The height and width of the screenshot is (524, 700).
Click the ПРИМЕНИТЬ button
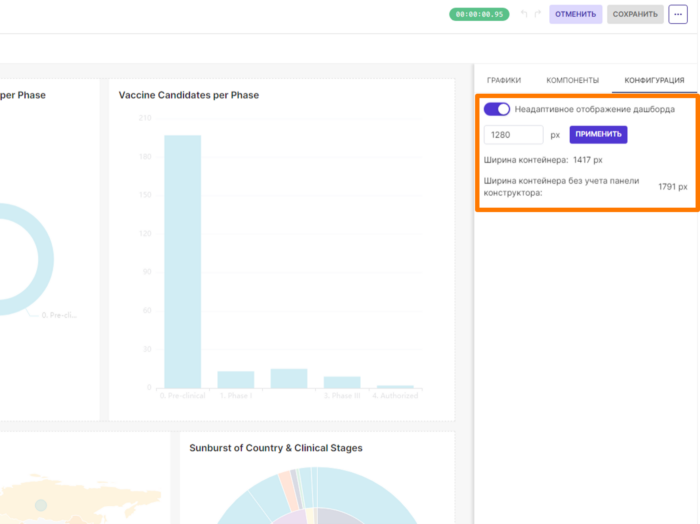598,134
